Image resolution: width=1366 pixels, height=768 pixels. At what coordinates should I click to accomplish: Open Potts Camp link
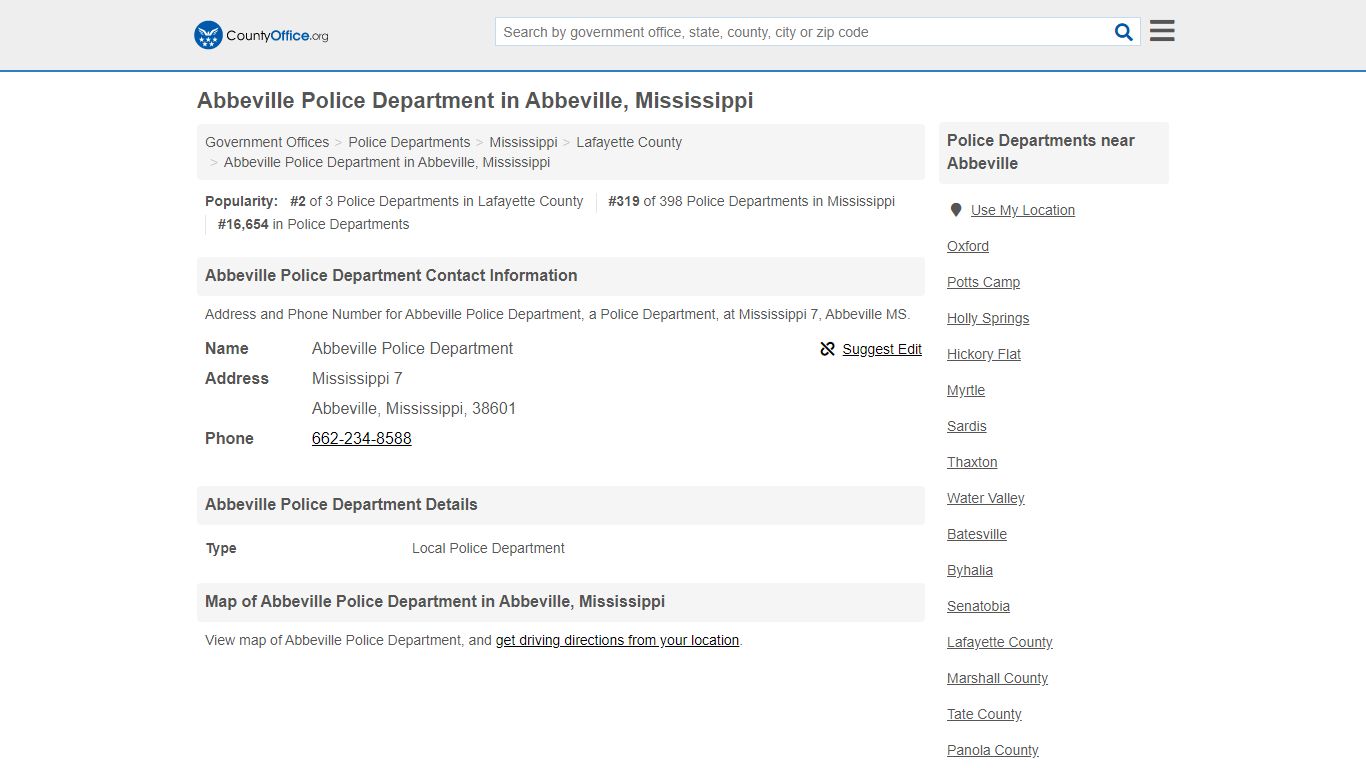click(x=984, y=282)
